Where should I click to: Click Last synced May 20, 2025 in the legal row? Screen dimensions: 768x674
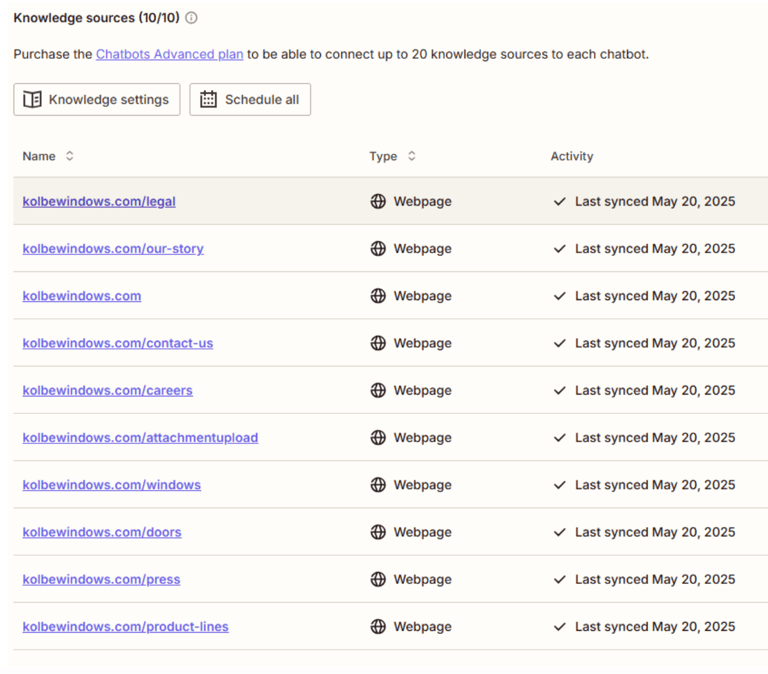[x=655, y=201]
